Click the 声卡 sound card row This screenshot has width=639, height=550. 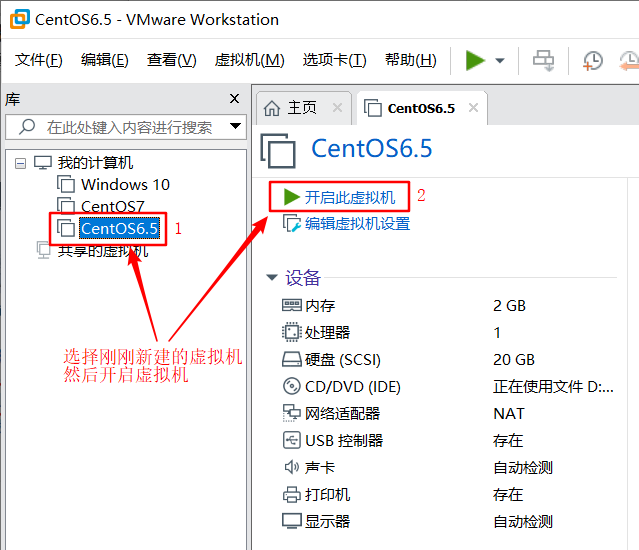click(448, 467)
